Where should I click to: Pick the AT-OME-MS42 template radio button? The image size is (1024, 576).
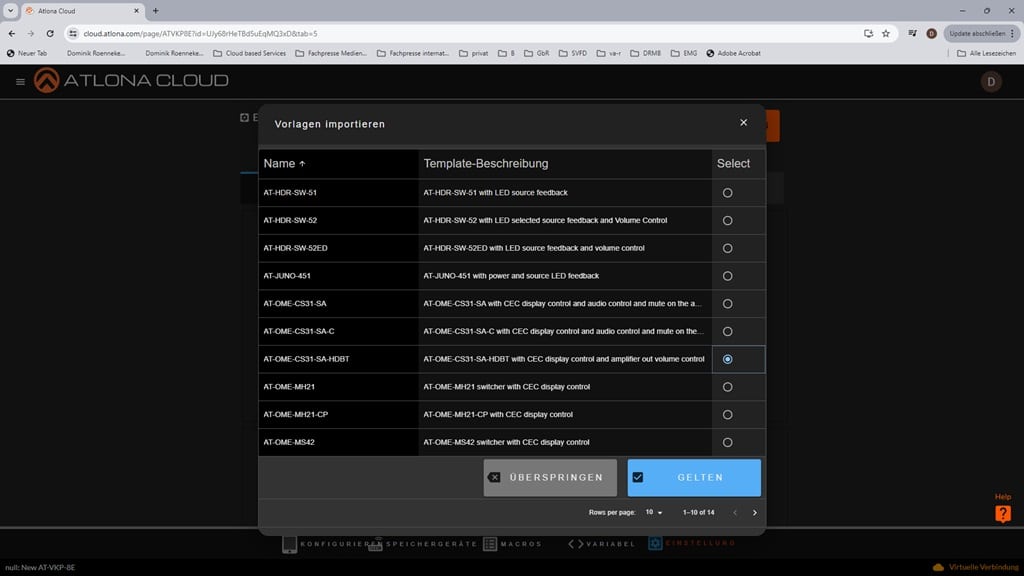[x=728, y=443]
